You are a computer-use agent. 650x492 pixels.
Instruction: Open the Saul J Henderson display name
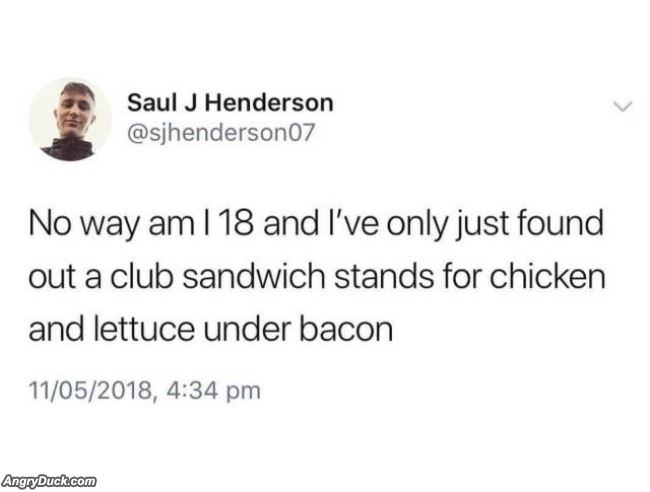(x=230, y=102)
